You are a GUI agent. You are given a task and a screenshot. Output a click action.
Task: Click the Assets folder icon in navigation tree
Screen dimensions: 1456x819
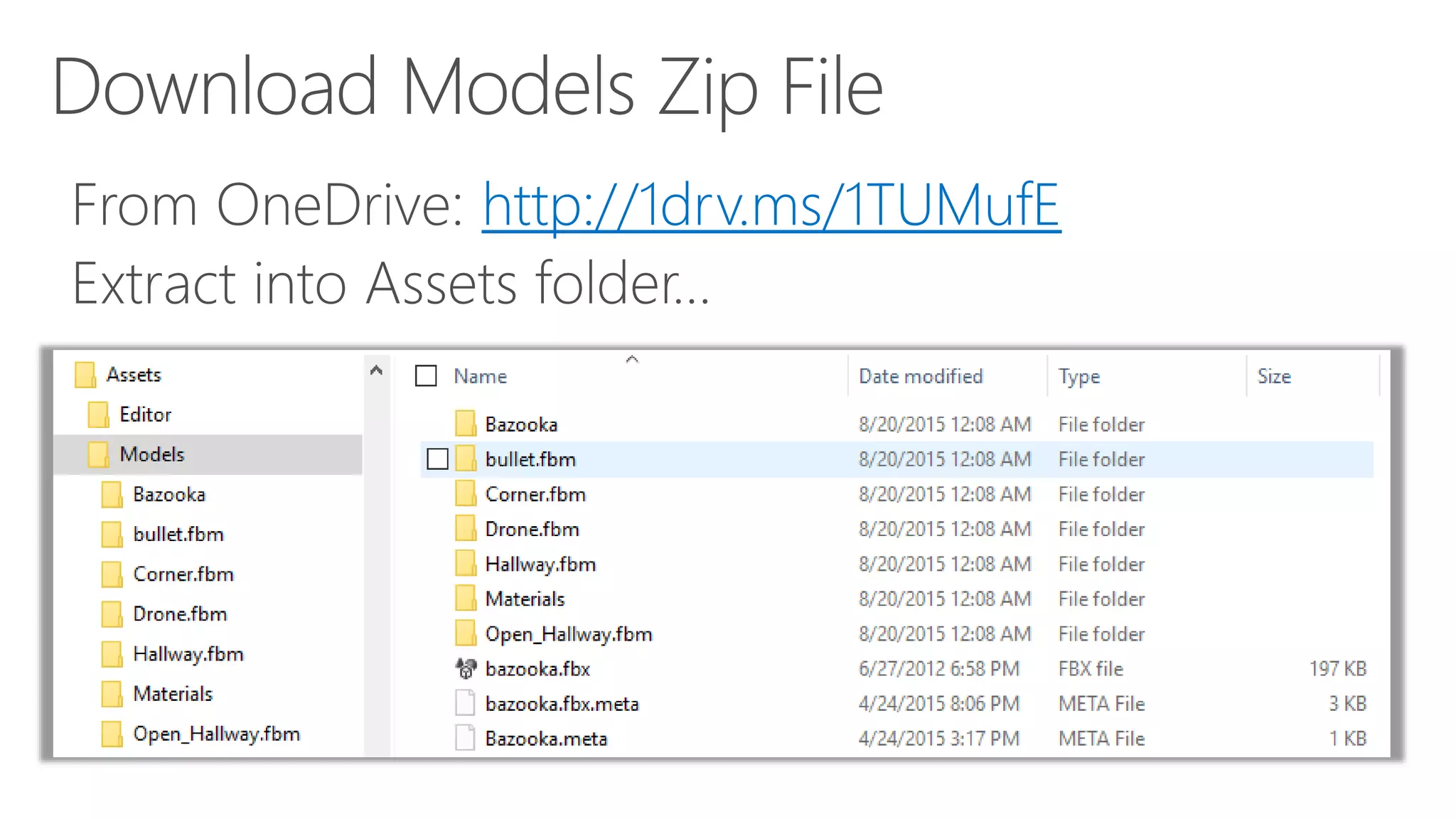coord(85,375)
